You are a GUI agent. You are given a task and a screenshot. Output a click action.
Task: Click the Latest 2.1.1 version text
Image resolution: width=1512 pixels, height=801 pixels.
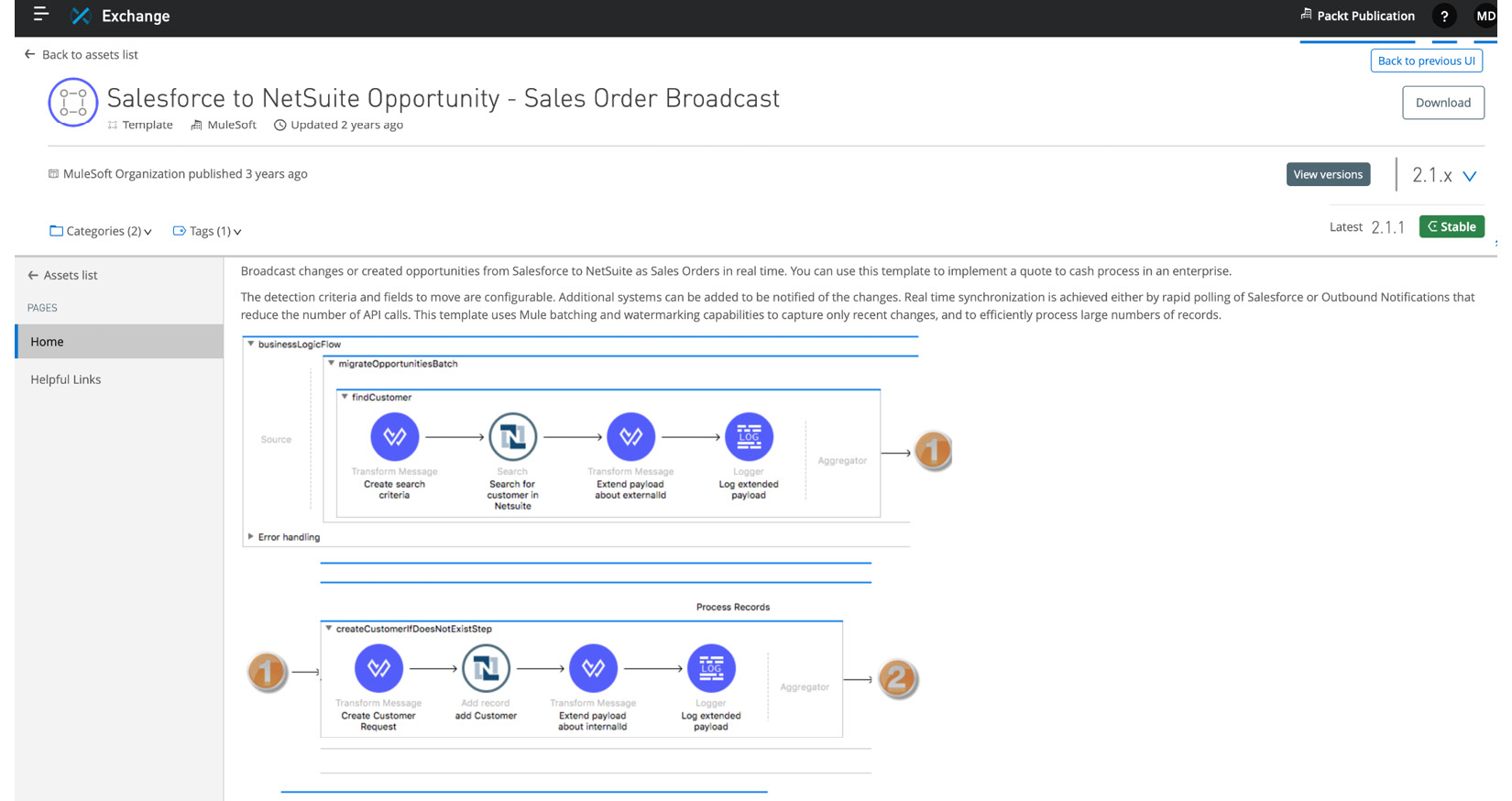(1367, 227)
